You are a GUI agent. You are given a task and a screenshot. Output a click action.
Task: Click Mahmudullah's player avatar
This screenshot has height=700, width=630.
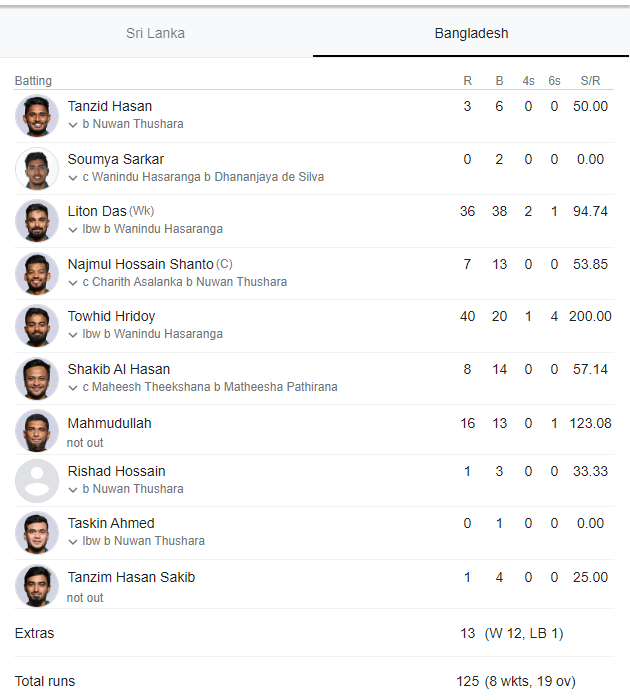click(37, 431)
